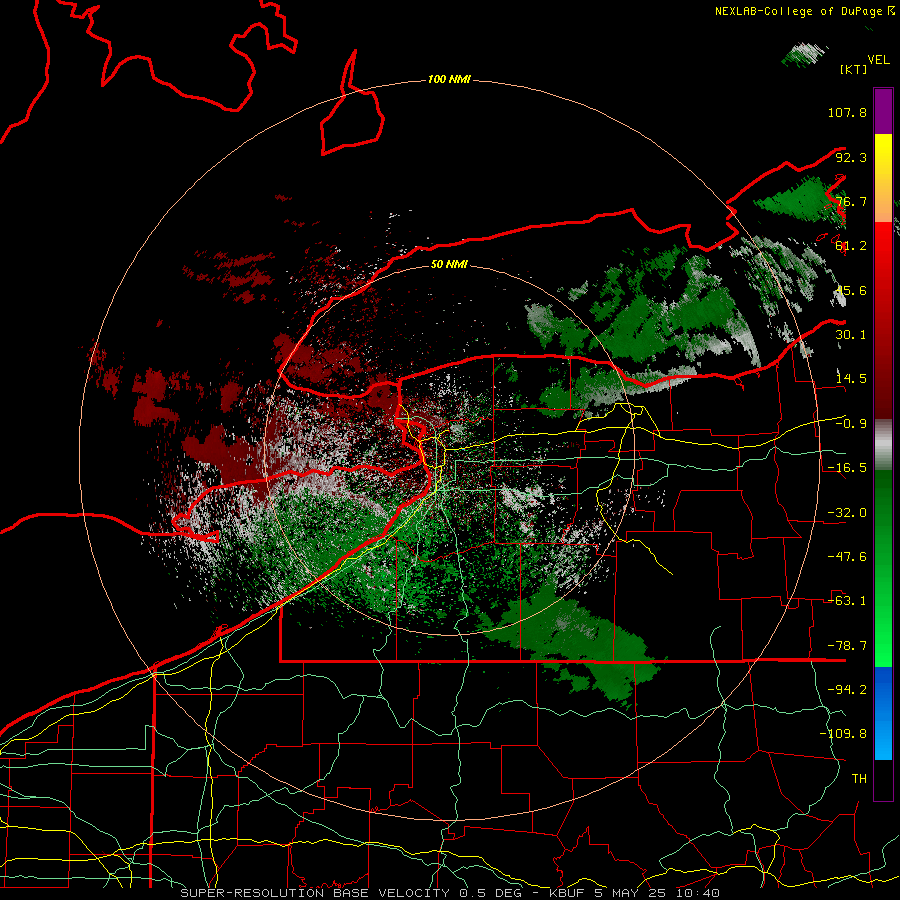
Task: Click the -0.9 velocity scale value
Action: click(851, 424)
